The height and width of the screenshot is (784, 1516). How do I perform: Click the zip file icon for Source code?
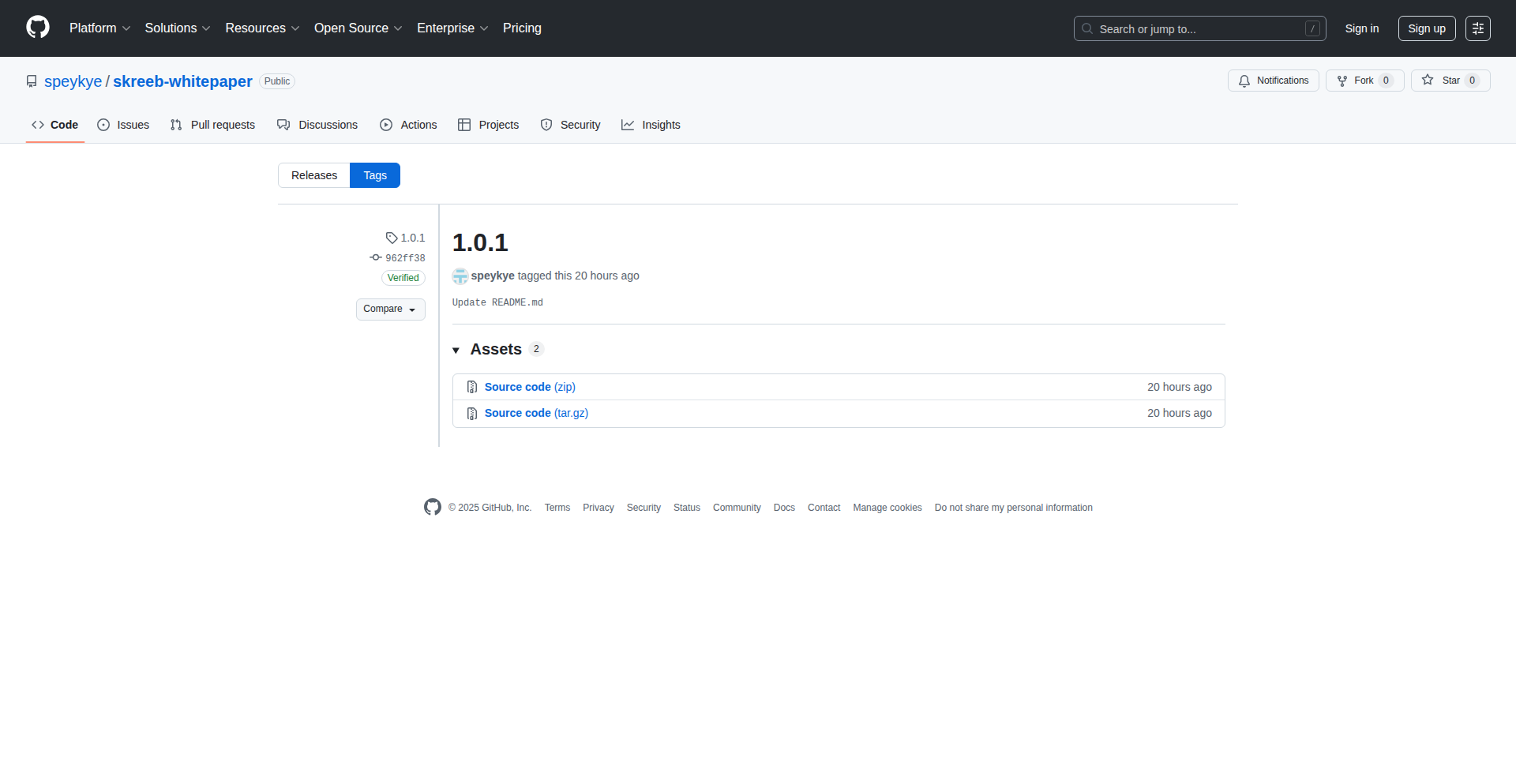472,387
